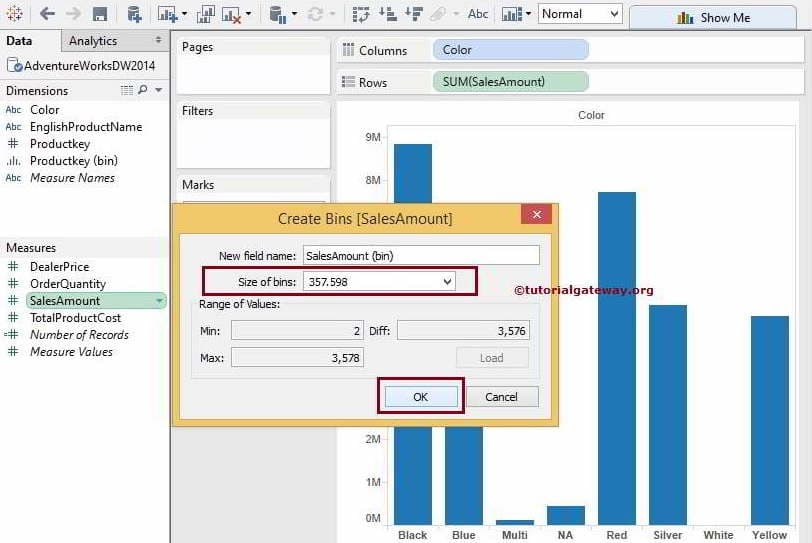Select the Measure Names field
812x543 pixels.
point(72,178)
